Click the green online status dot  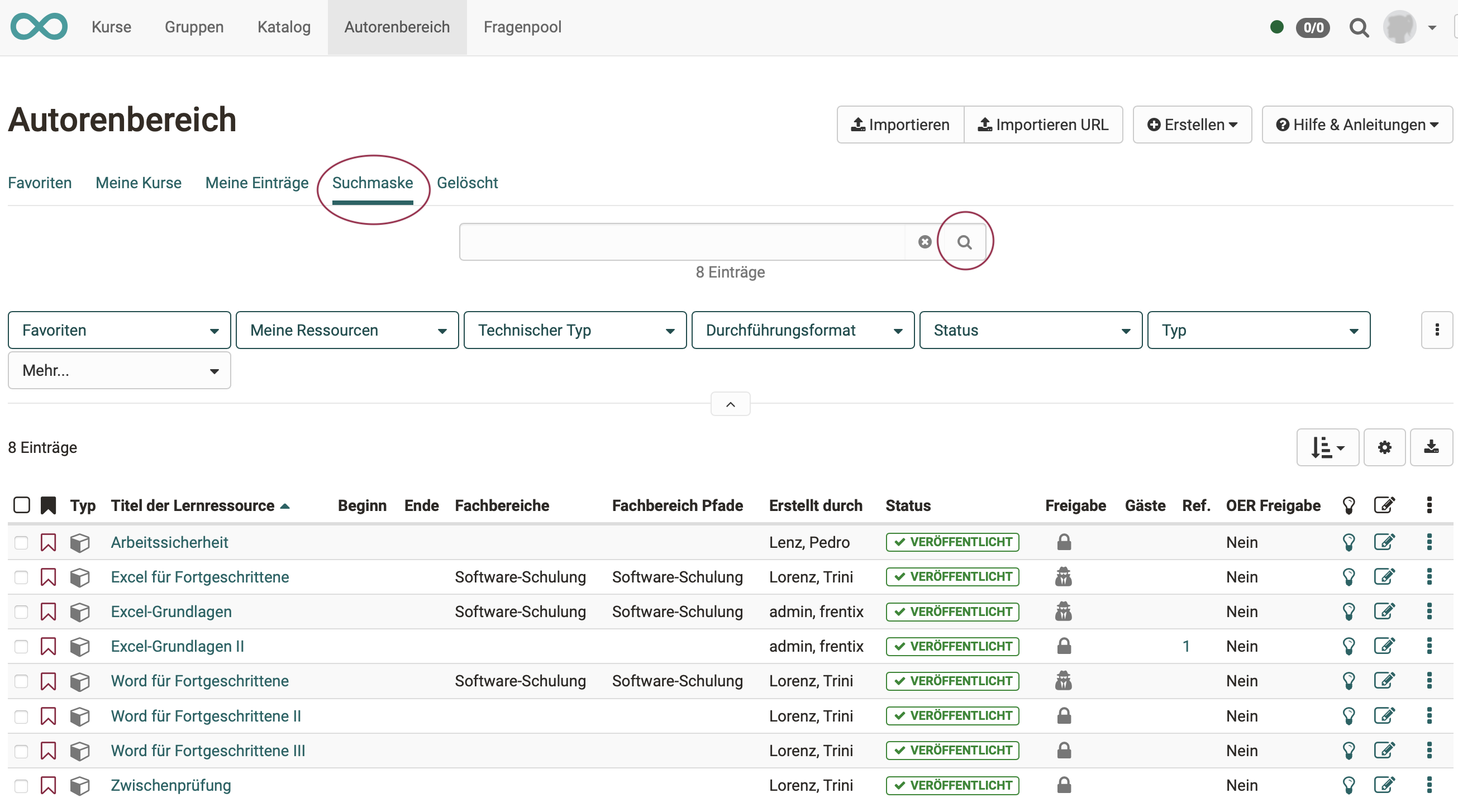click(1276, 27)
